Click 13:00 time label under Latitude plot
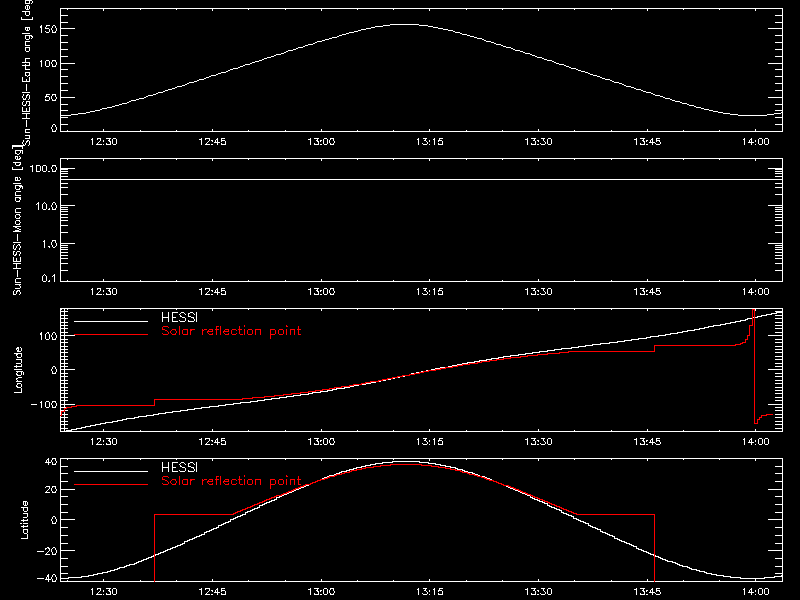Viewport: 800px width, 600px height. coord(321,591)
